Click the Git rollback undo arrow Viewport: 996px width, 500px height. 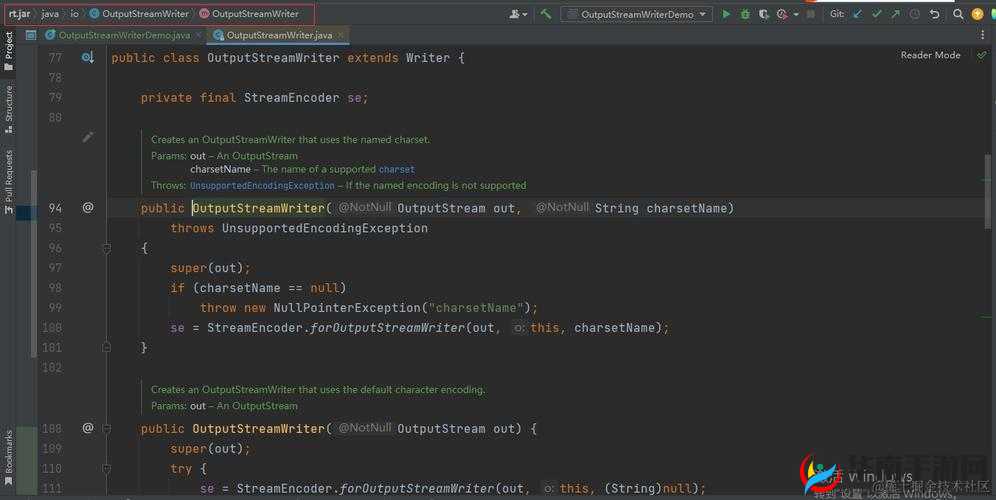935,14
